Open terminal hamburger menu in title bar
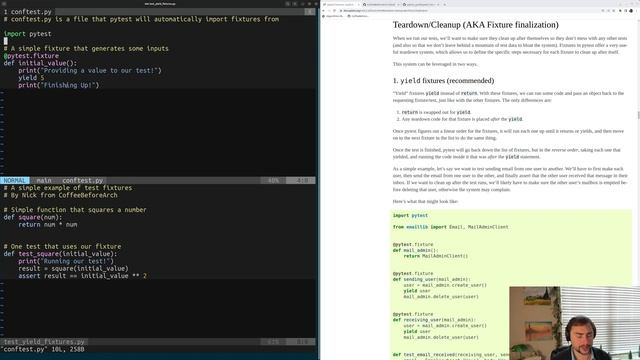Image resolution: width=640 pixels, height=360 pixels. (x=295, y=4)
